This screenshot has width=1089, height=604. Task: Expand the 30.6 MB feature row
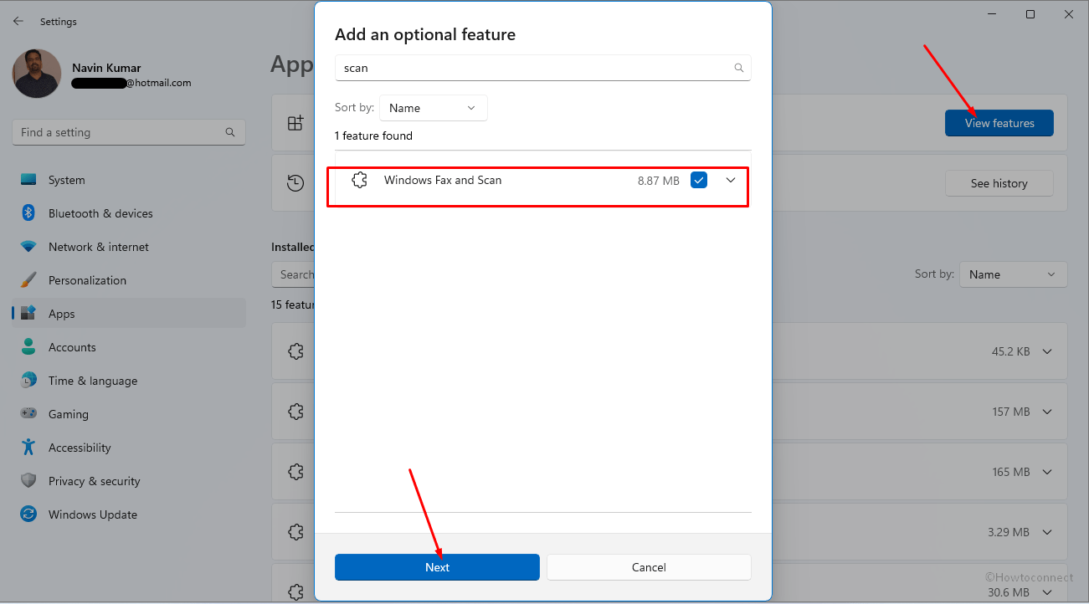(x=1047, y=593)
